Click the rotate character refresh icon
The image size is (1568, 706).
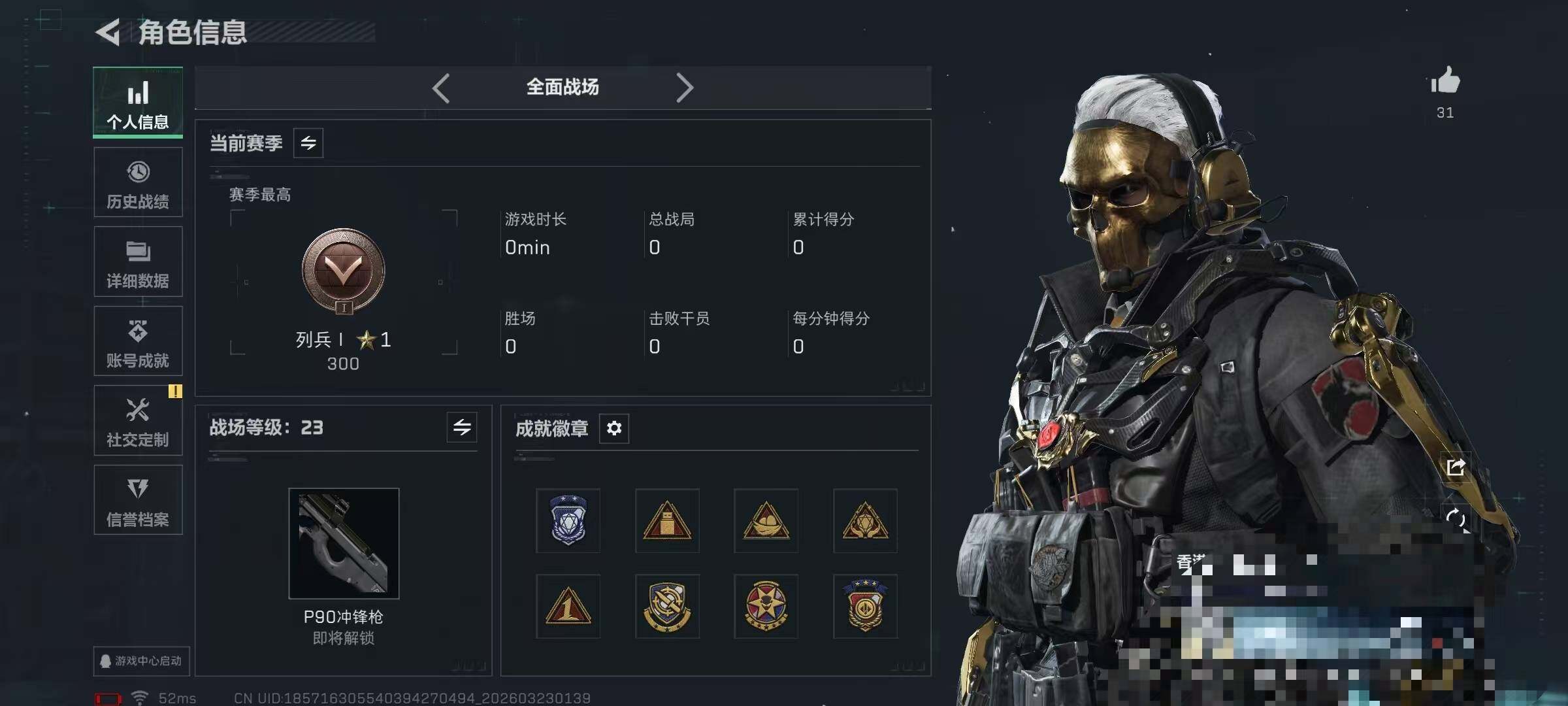(1456, 519)
